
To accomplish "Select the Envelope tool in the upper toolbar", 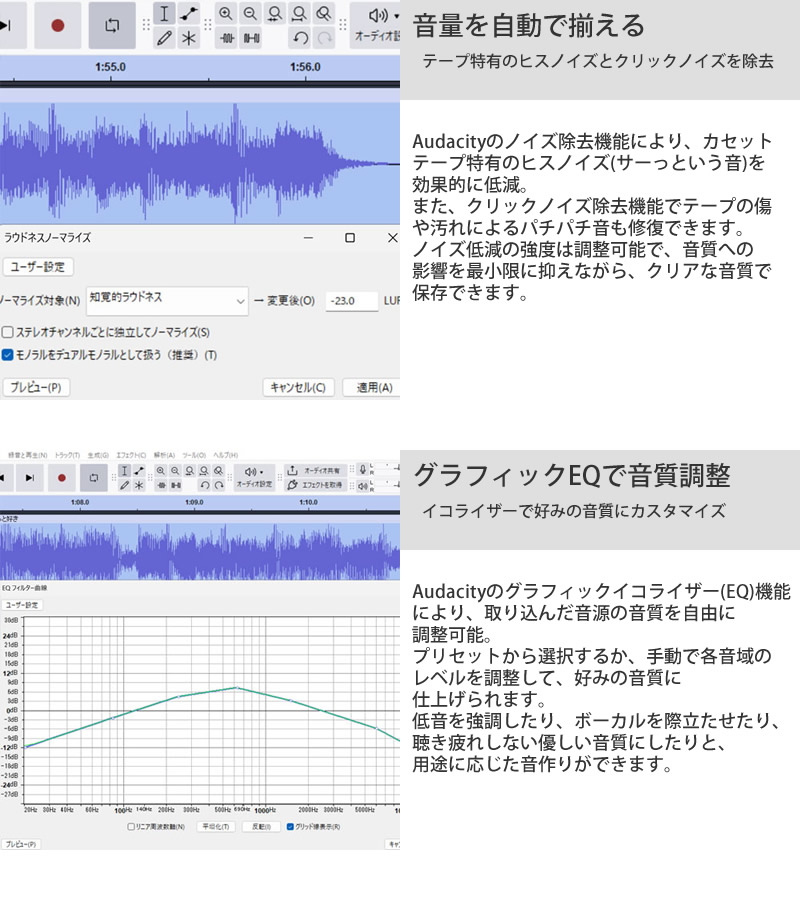I will 188,14.
